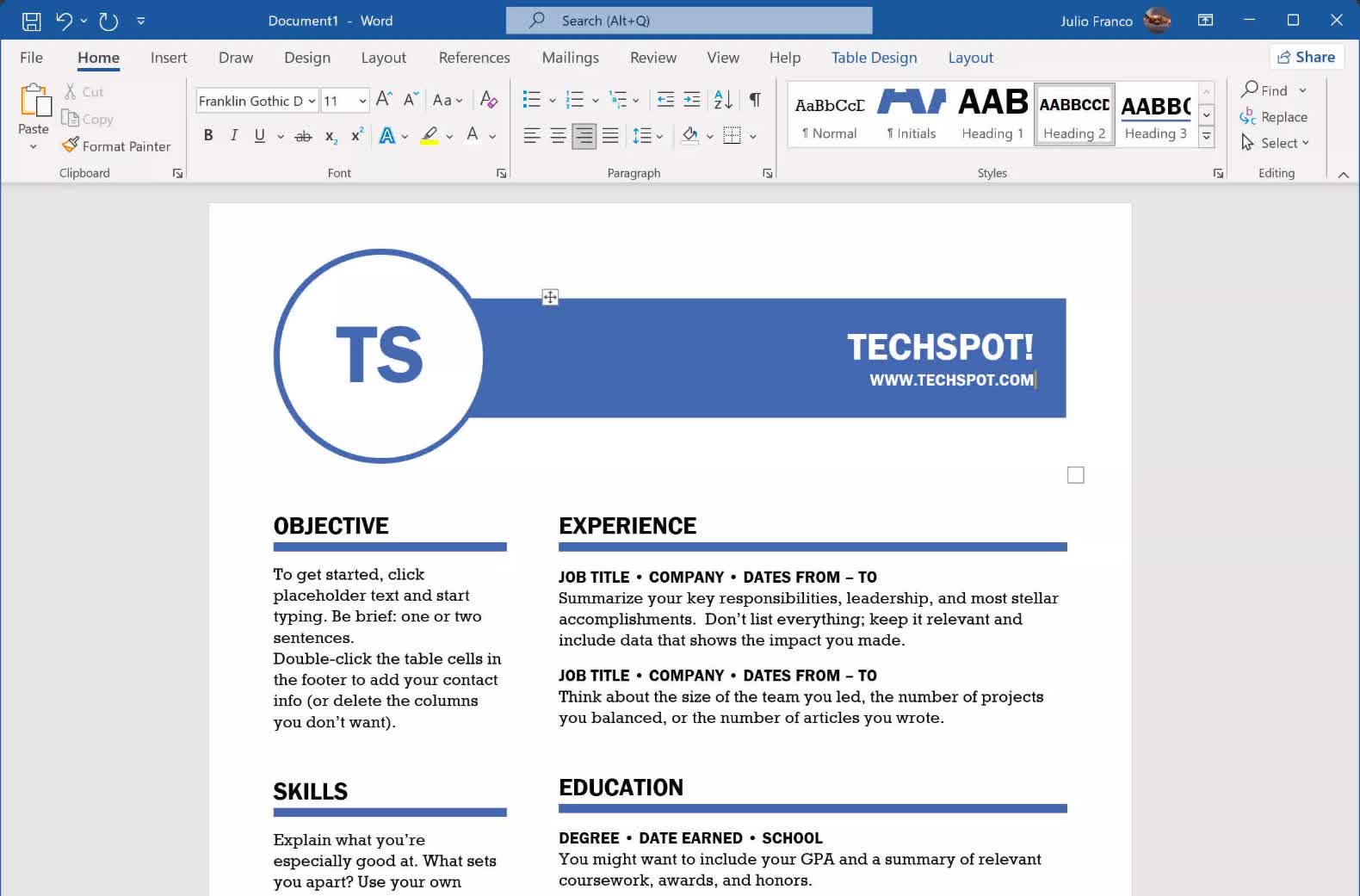Click the Clear All Formatting icon
This screenshot has height=896, width=1360.
(488, 100)
